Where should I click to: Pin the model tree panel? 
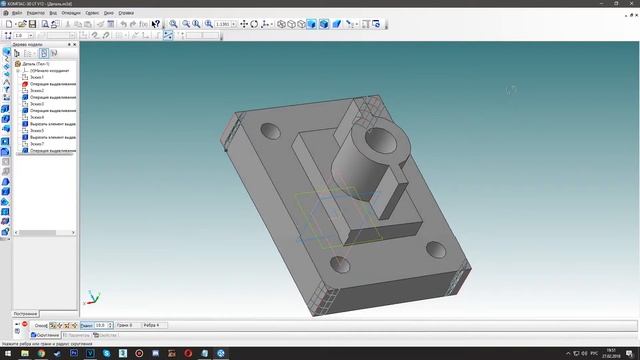tap(69, 44)
